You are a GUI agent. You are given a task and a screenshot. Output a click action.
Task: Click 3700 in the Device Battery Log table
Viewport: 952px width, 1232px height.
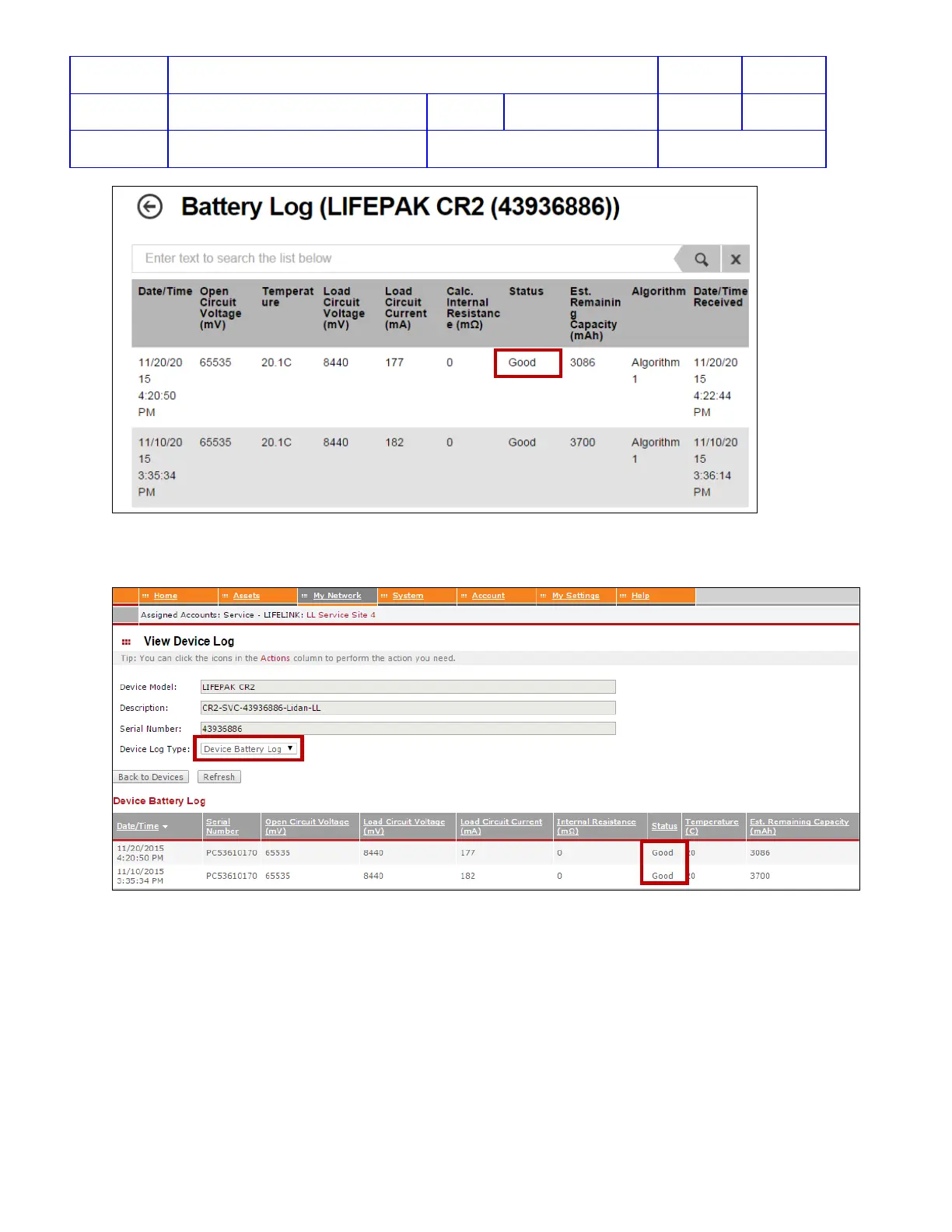pyautogui.click(x=760, y=877)
